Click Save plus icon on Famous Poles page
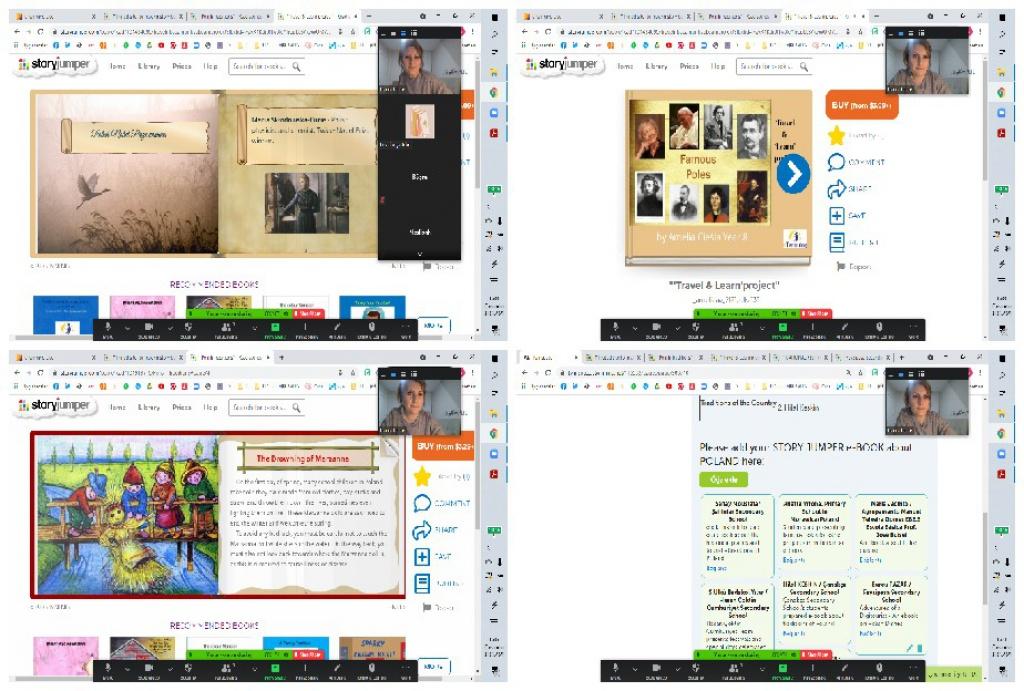Viewport: 1024px width, 691px height. (x=836, y=216)
